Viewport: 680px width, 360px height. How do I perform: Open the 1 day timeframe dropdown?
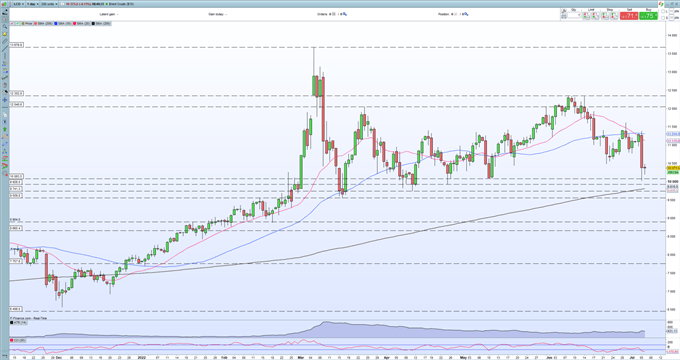coord(33,4)
